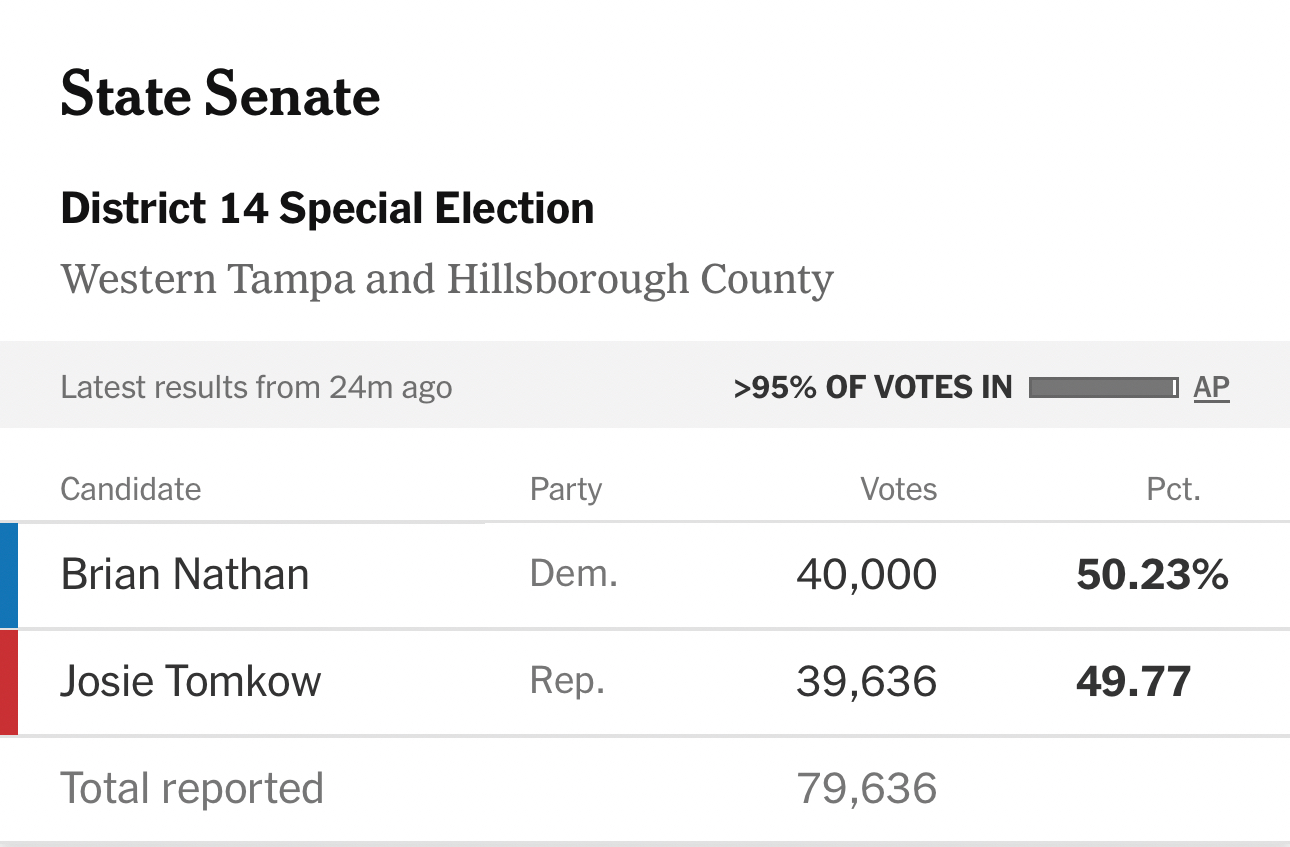Click the 50.23% percentage value
The height and width of the screenshot is (847, 1290).
click(x=1152, y=575)
